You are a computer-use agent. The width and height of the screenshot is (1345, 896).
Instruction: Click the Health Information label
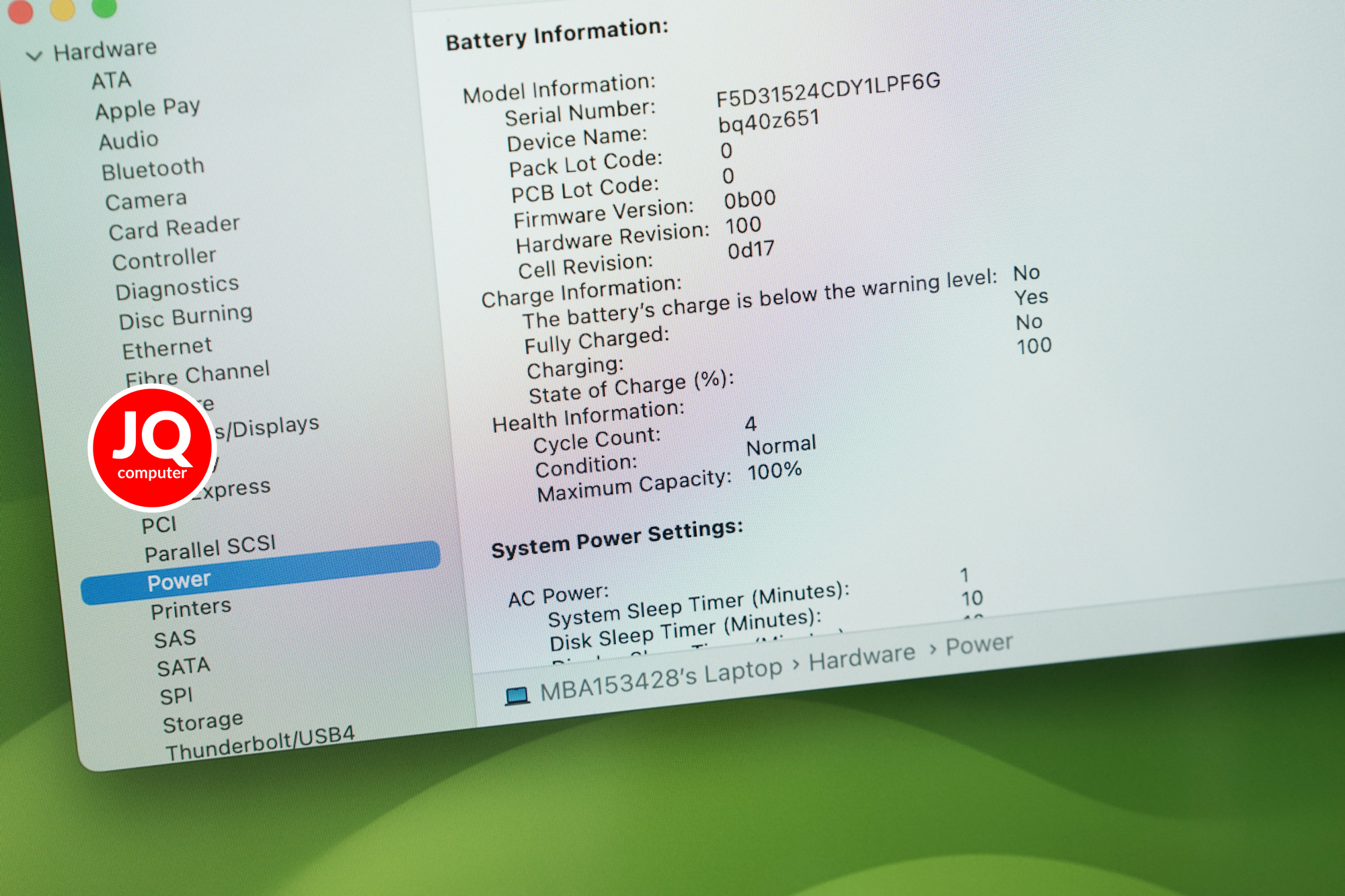pos(588,416)
